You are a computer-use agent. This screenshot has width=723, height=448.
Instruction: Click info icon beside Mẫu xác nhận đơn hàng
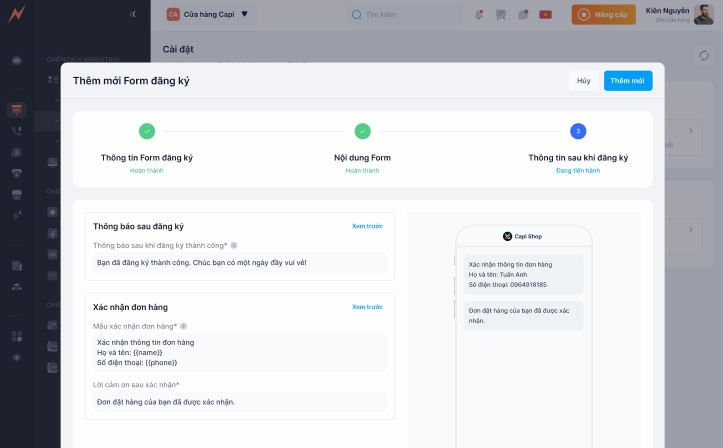pyautogui.click(x=184, y=326)
